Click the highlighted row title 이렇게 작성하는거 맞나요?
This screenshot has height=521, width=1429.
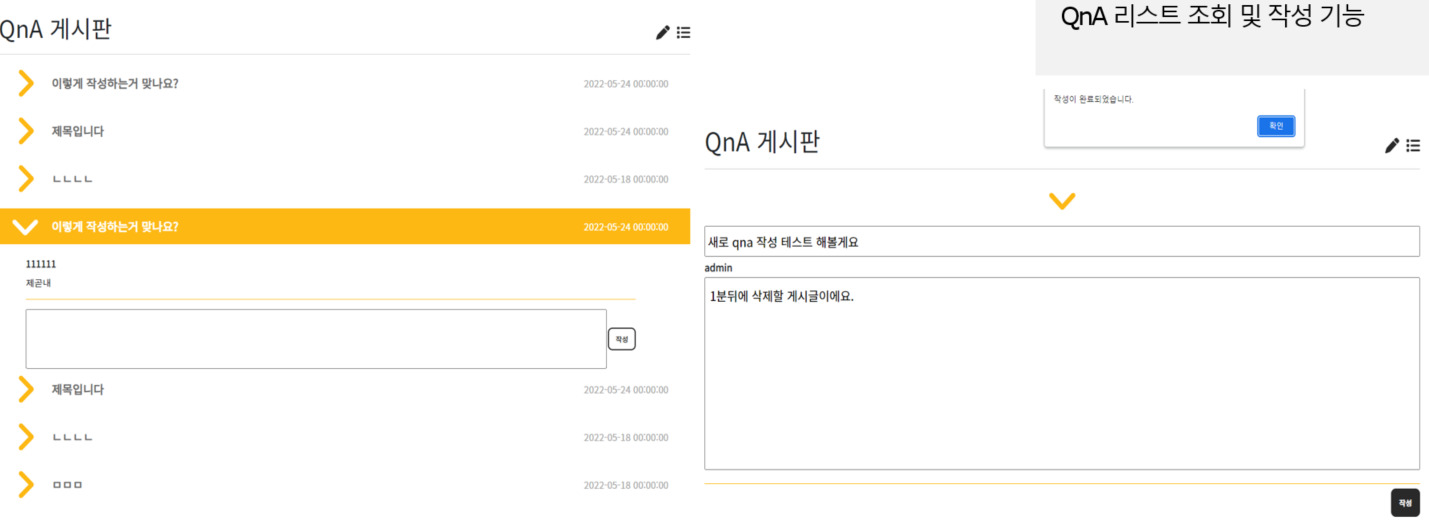115,227
